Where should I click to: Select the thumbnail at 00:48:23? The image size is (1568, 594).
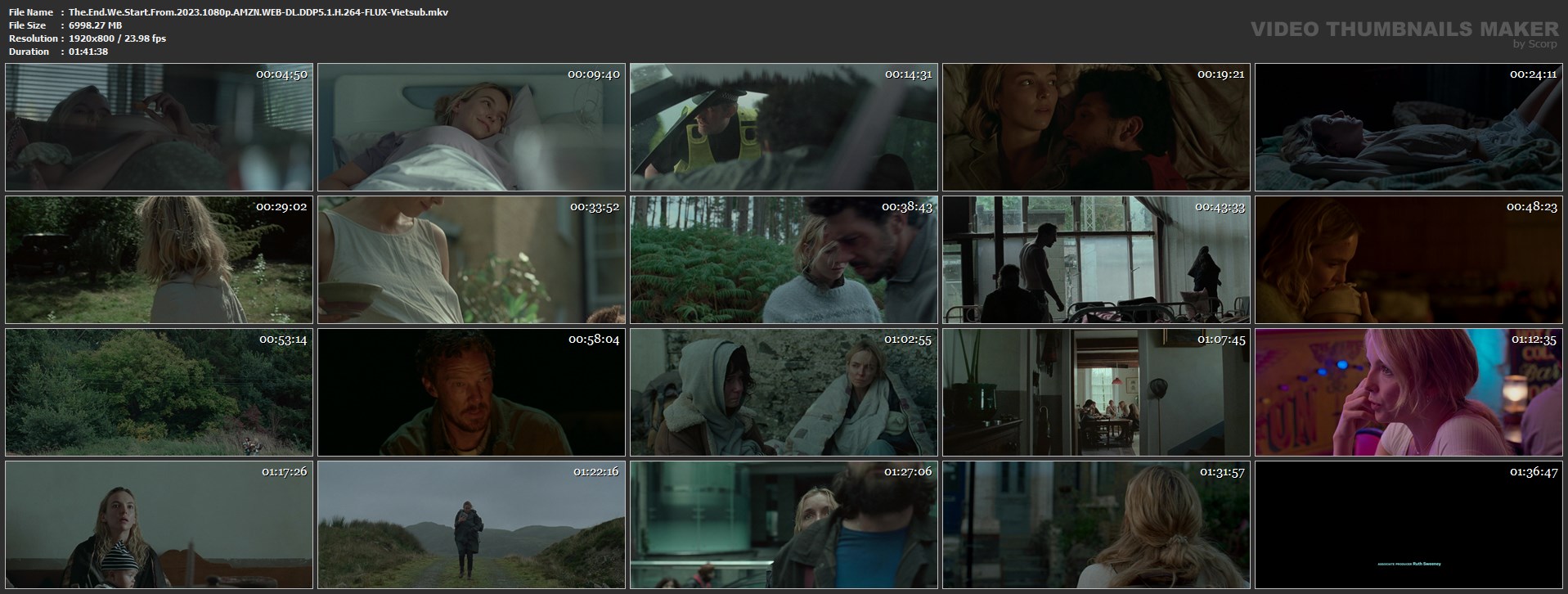(x=1409, y=259)
